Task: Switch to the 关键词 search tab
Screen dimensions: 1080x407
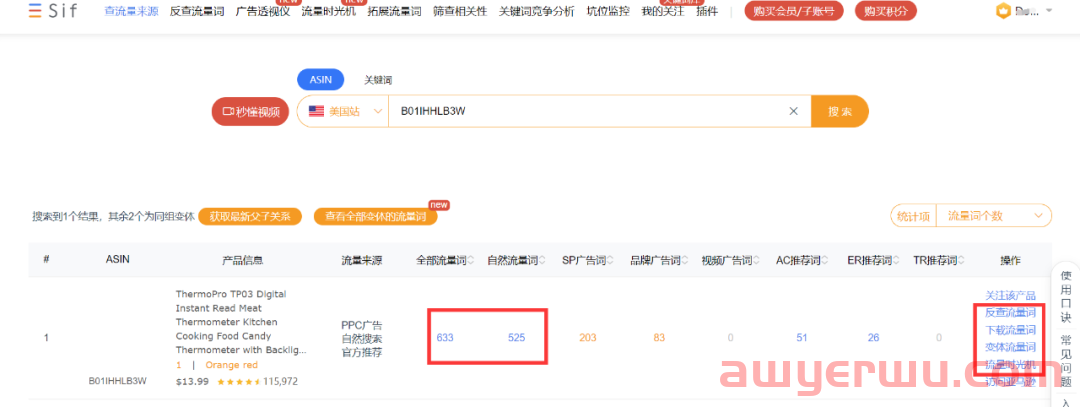Action: tap(378, 81)
